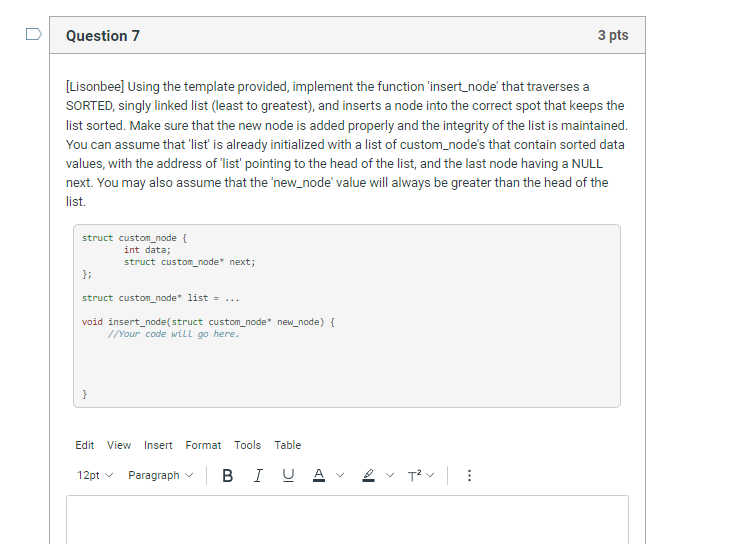Expand the superscript dropdown arrow

[430, 475]
